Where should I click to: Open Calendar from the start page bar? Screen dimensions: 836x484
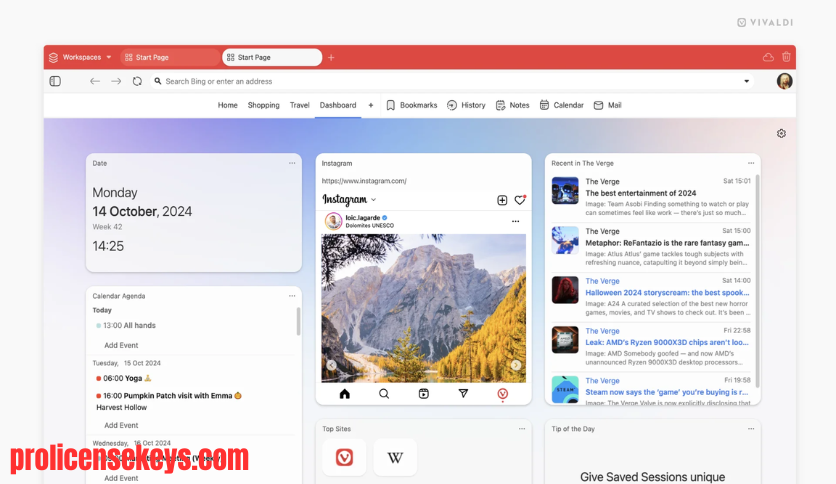561,105
